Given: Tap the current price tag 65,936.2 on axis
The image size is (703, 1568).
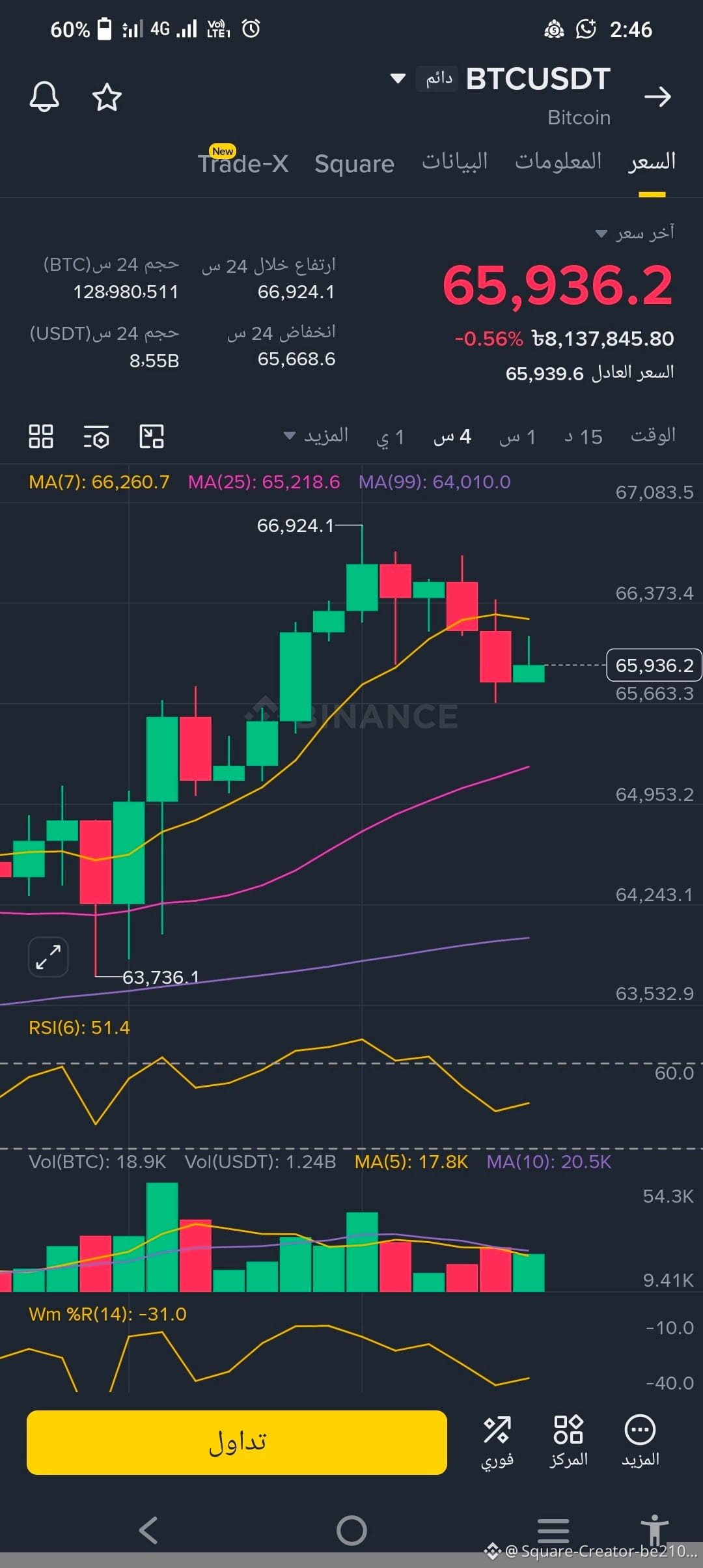Looking at the screenshot, I should pyautogui.click(x=654, y=665).
